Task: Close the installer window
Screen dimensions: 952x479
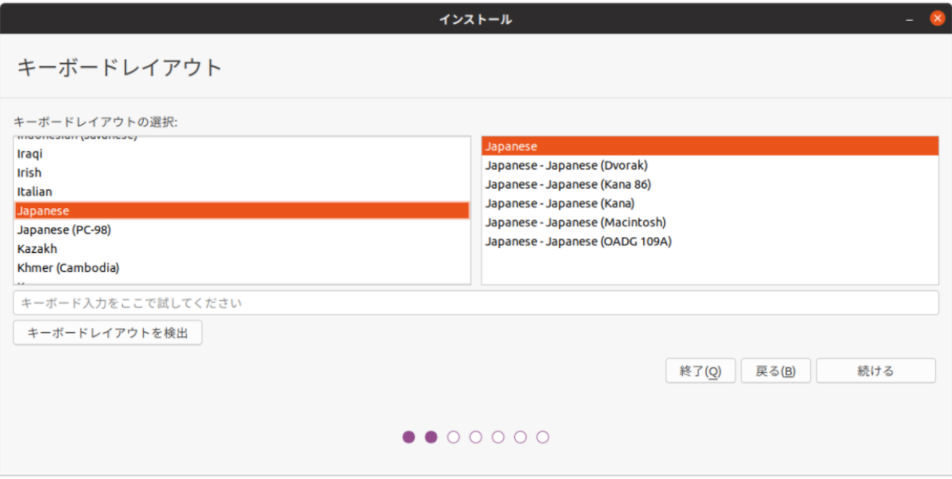Action: pyautogui.click(x=937, y=19)
